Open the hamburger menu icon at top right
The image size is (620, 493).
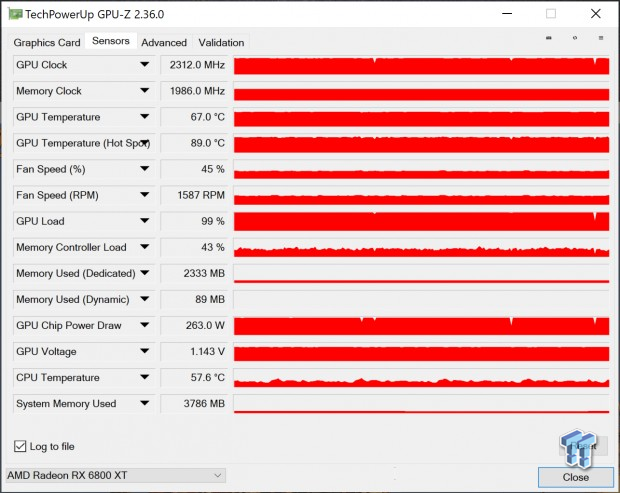tap(601, 38)
